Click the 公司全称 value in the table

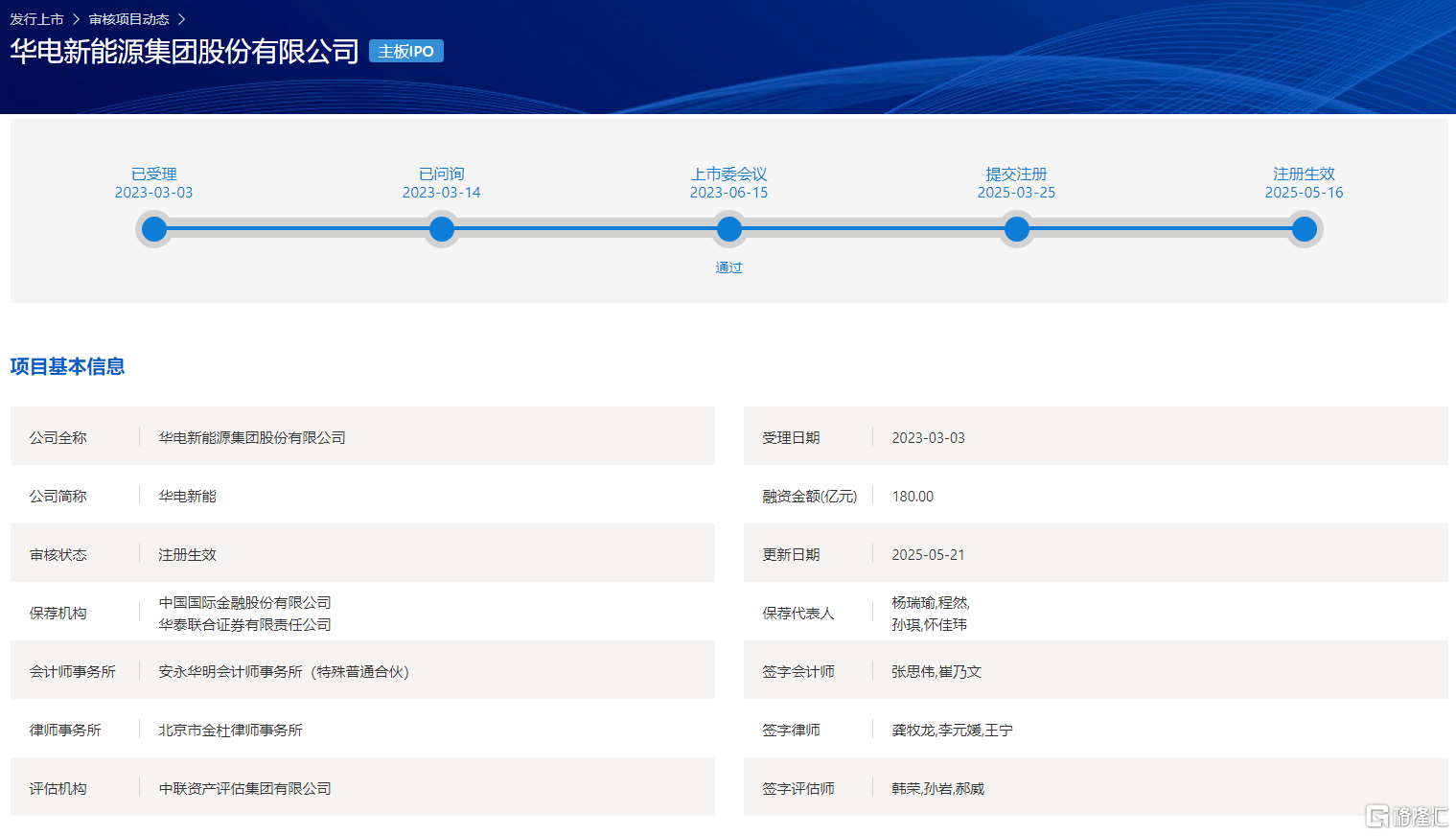[x=252, y=437]
